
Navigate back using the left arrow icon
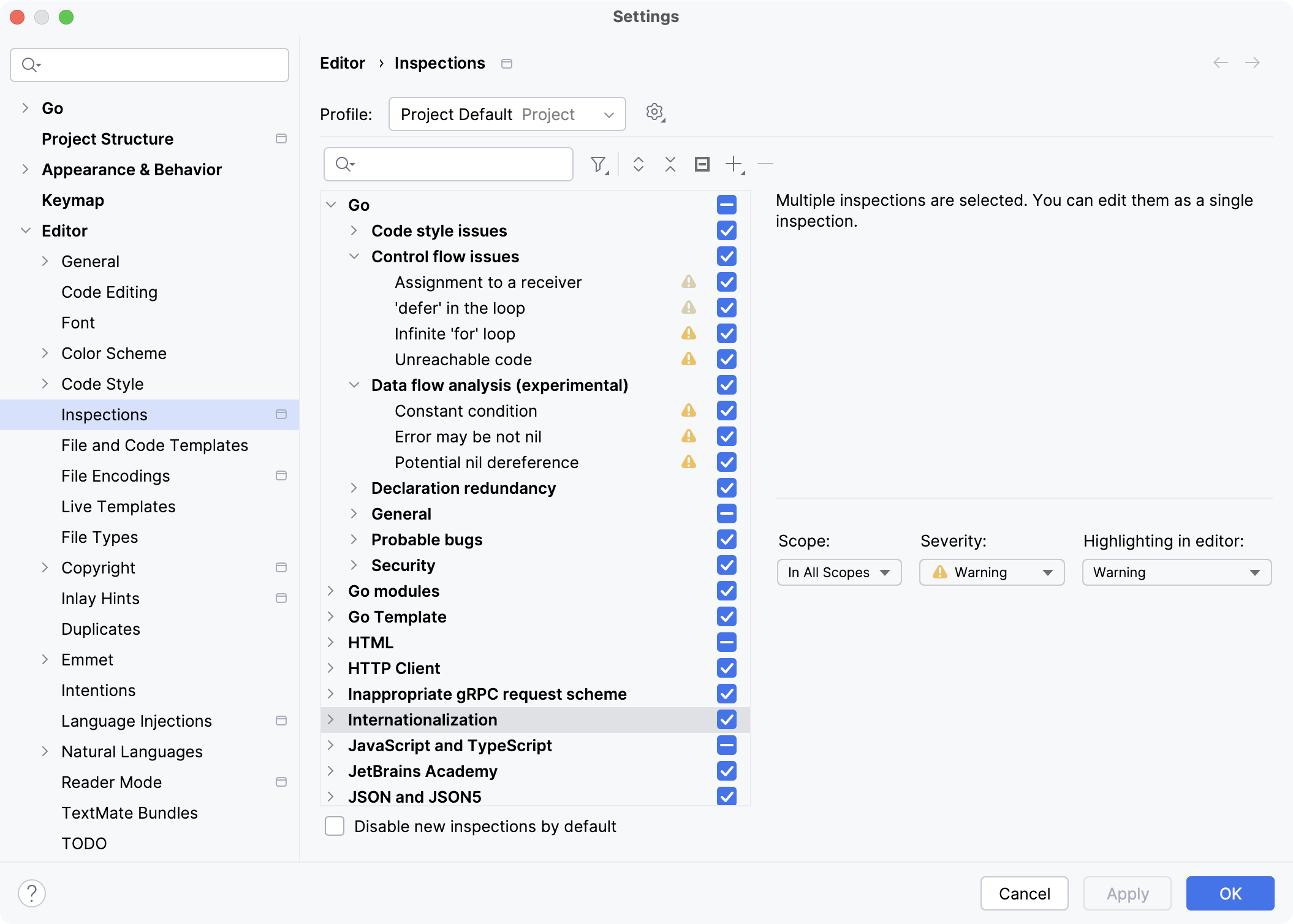pos(1219,62)
